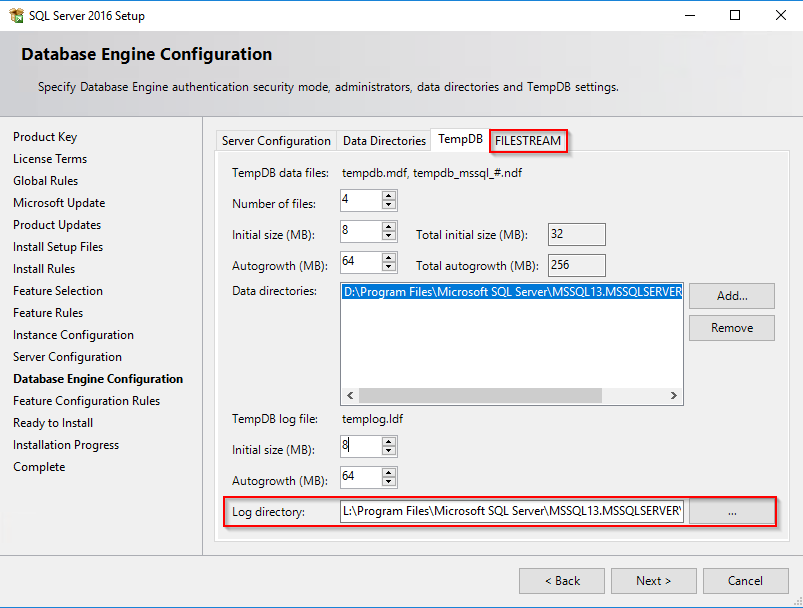This screenshot has width=803, height=608.
Task: Click the Log directory path field
Action: click(x=512, y=511)
